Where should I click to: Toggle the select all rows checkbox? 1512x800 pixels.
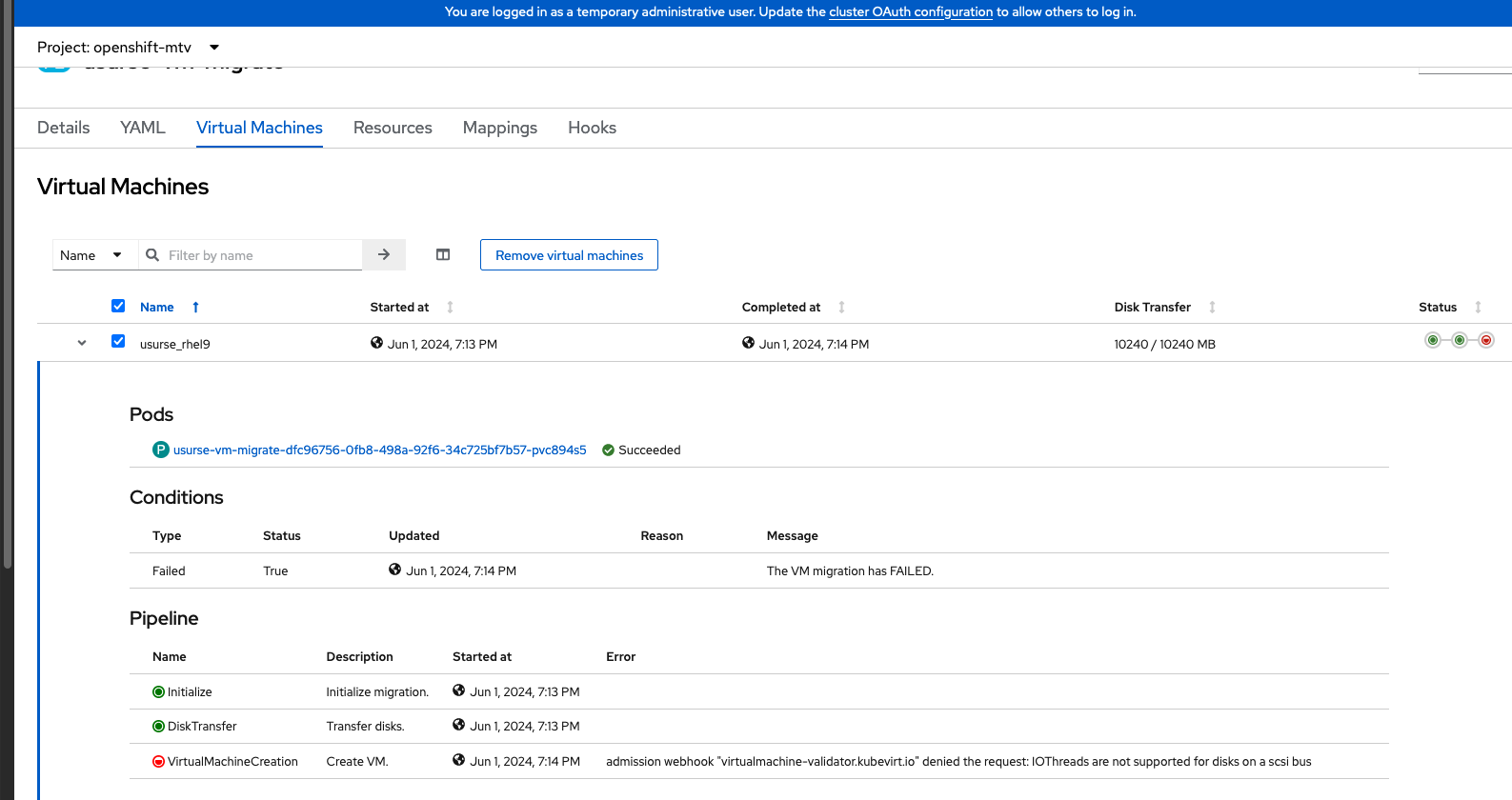118,307
